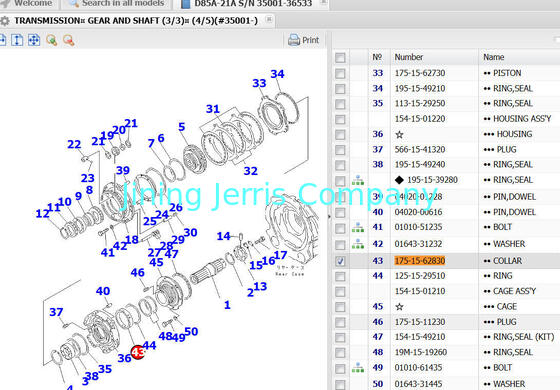Open structure icon for 195-15-39280 row
Viewport: 560px width, 390px height.
(x=358, y=180)
